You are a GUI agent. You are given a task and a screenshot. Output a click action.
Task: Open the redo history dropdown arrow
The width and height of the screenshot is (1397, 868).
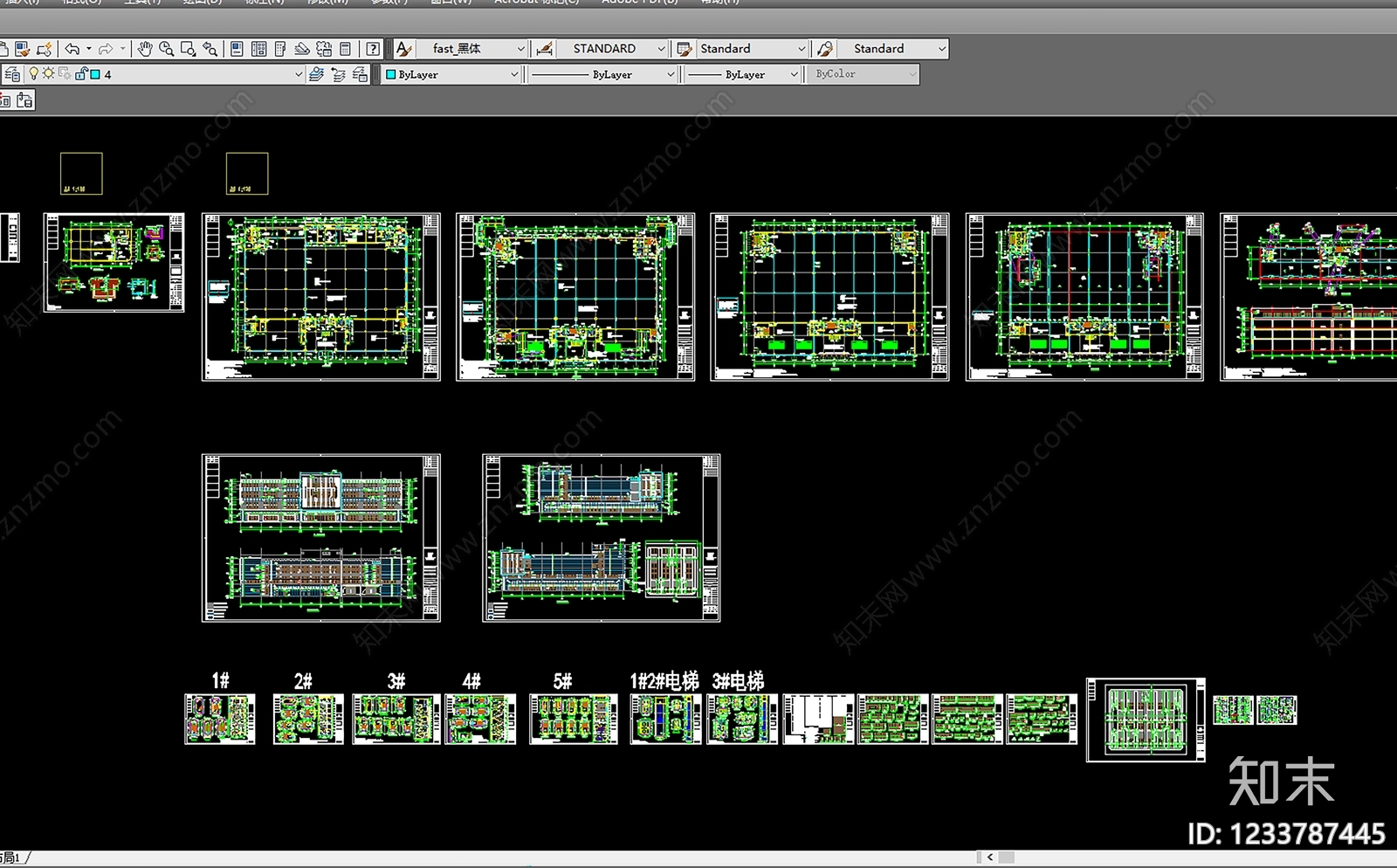(x=122, y=49)
